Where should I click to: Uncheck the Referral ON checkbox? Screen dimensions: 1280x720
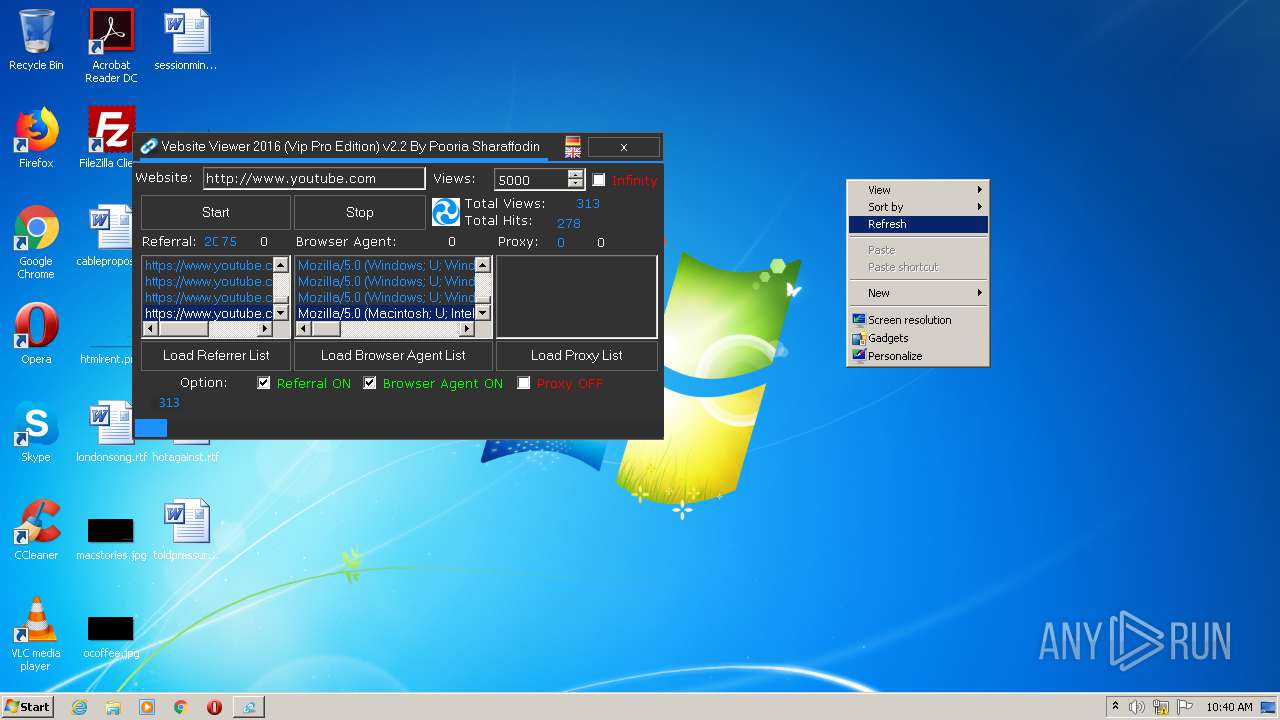click(264, 383)
